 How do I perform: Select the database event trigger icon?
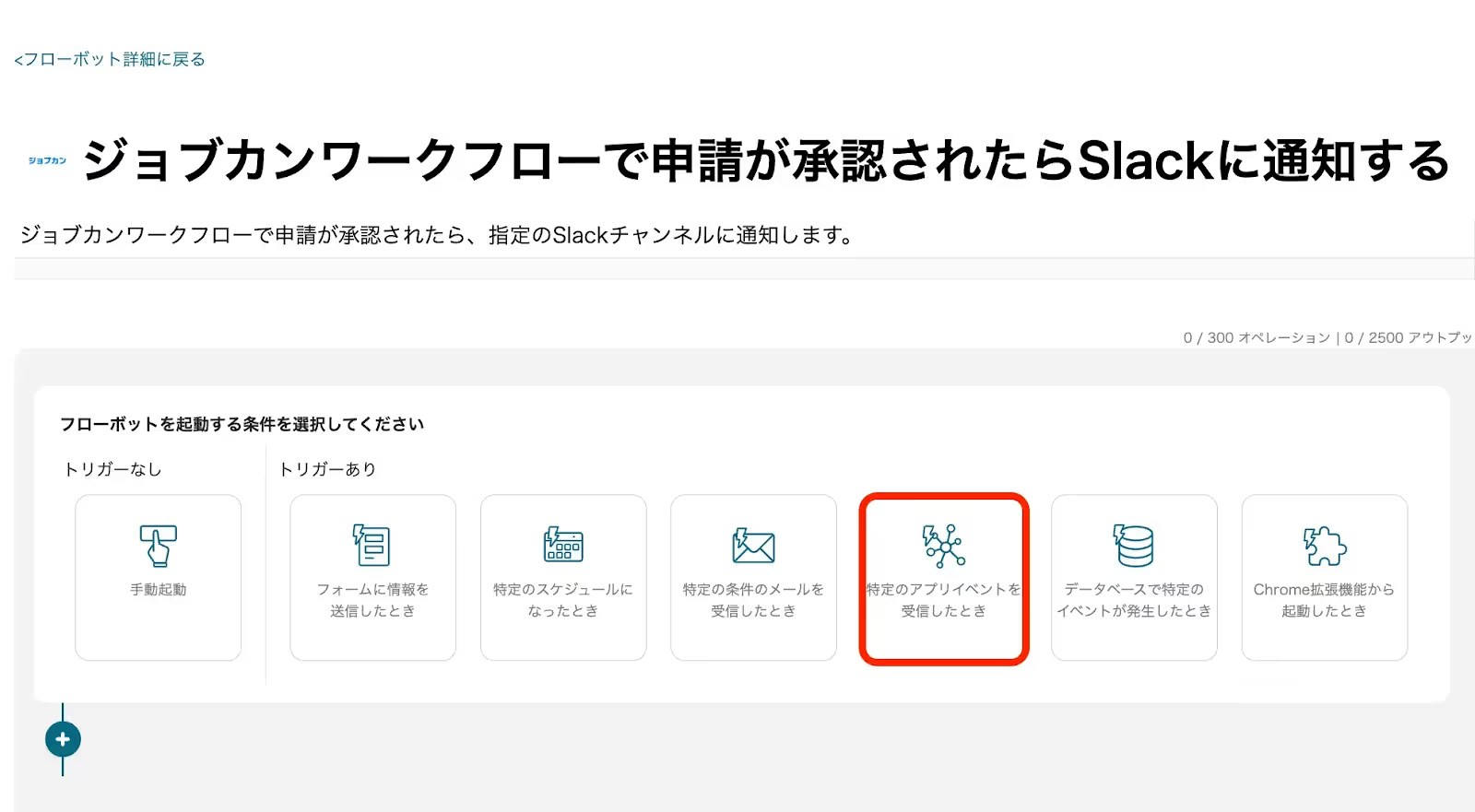click(1134, 545)
